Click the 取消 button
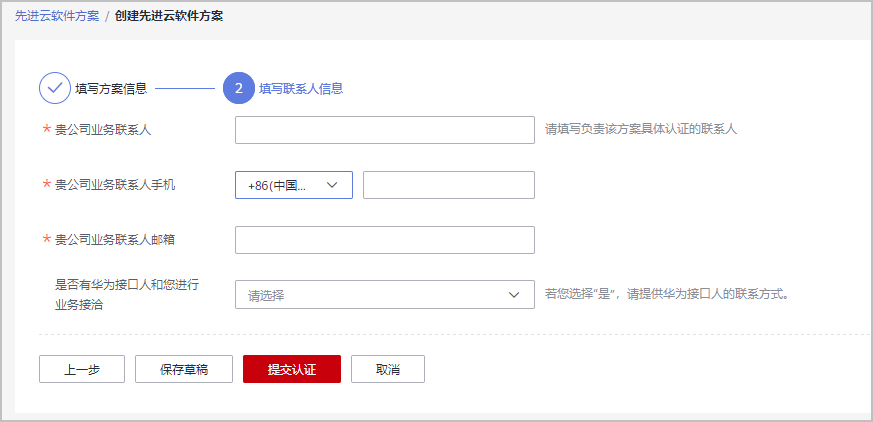Viewport: 873px width, 422px height. point(388,369)
